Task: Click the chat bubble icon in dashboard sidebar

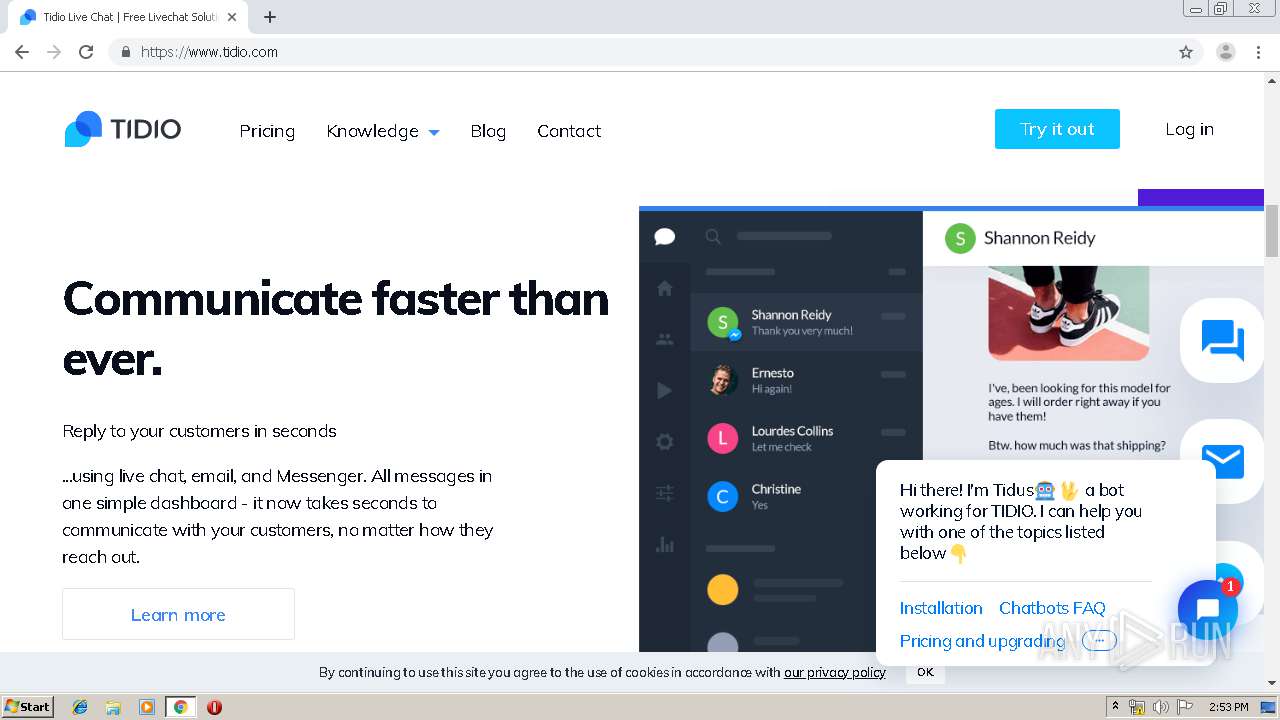Action: (x=665, y=237)
